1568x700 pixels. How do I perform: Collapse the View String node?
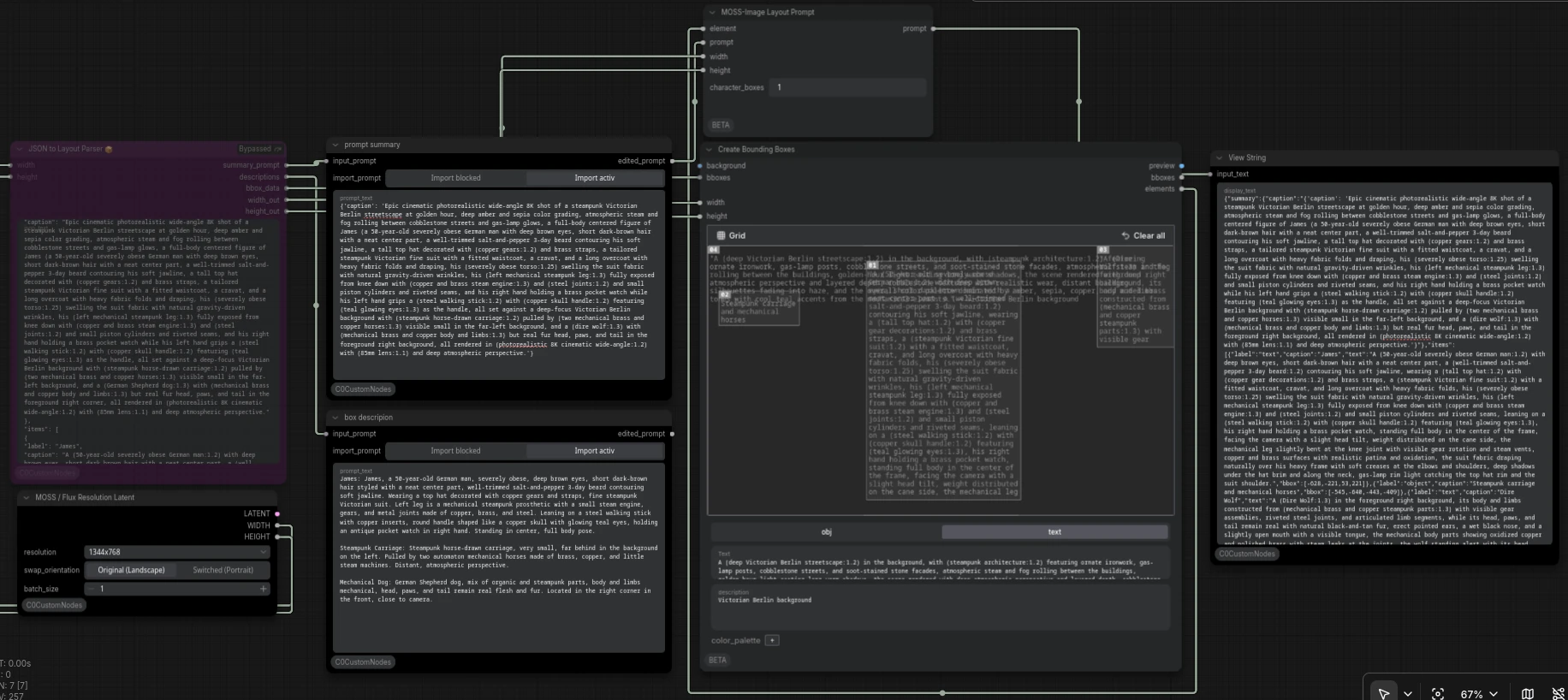pos(1220,157)
